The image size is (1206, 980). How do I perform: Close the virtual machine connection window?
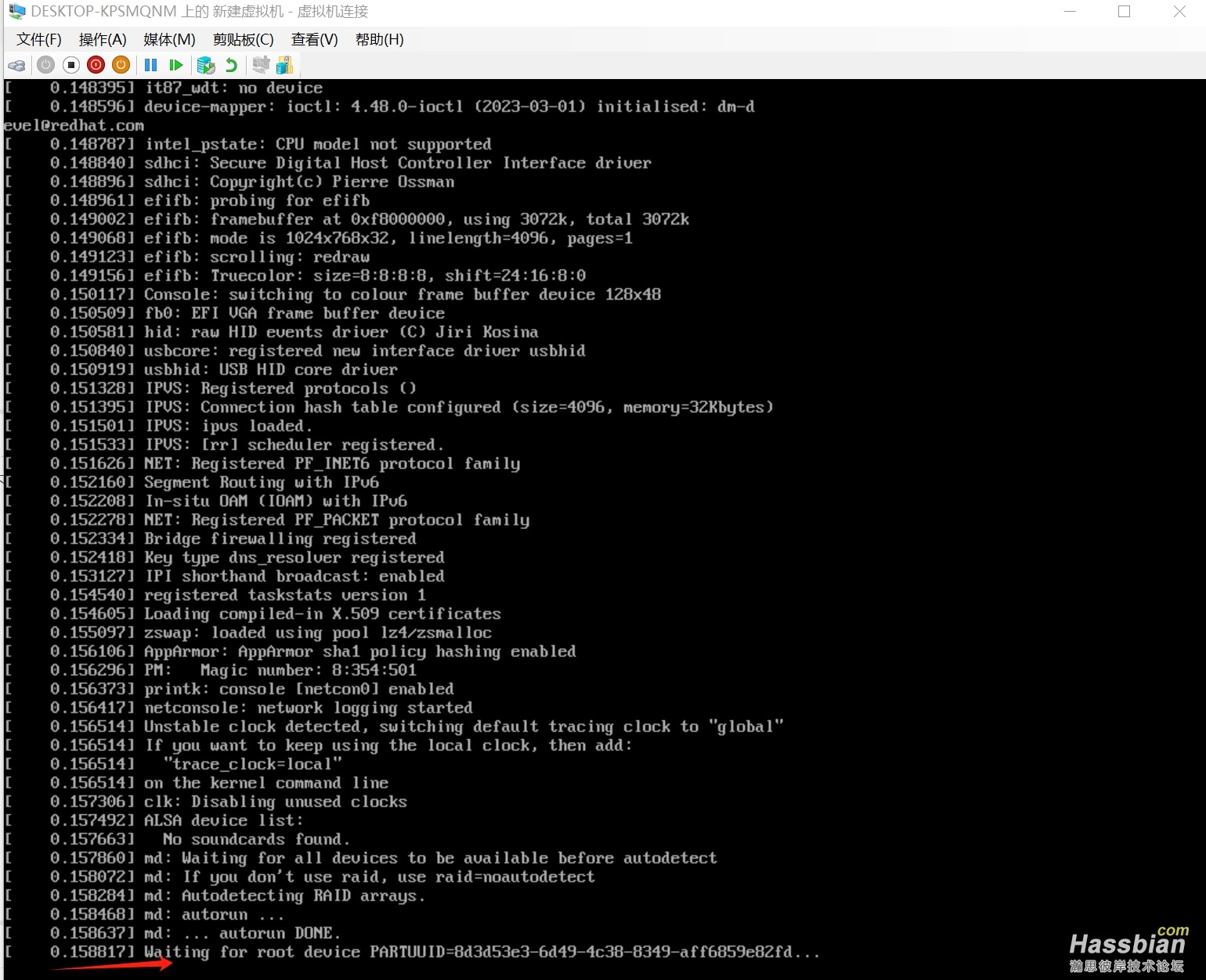(x=1179, y=12)
